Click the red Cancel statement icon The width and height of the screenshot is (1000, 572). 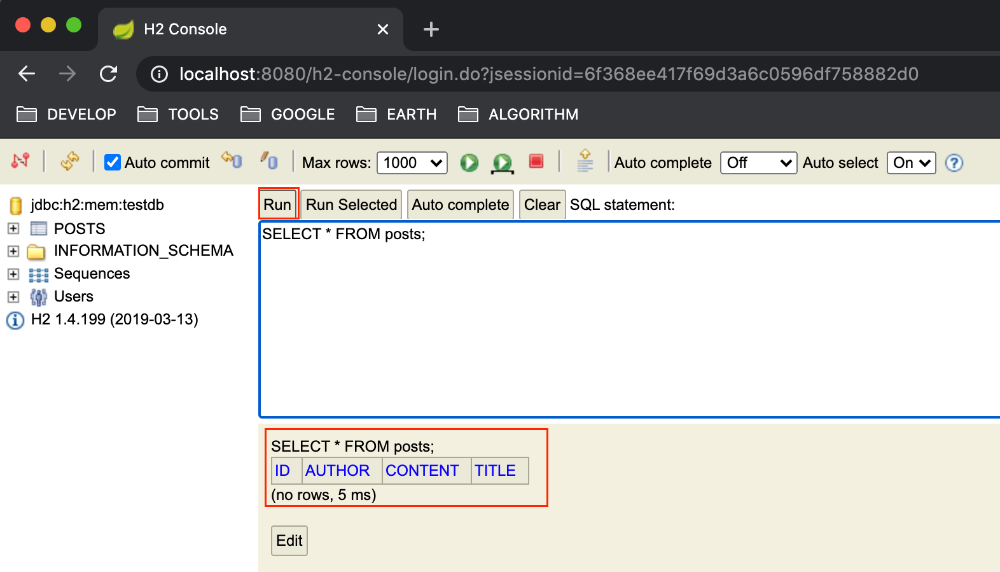point(536,162)
